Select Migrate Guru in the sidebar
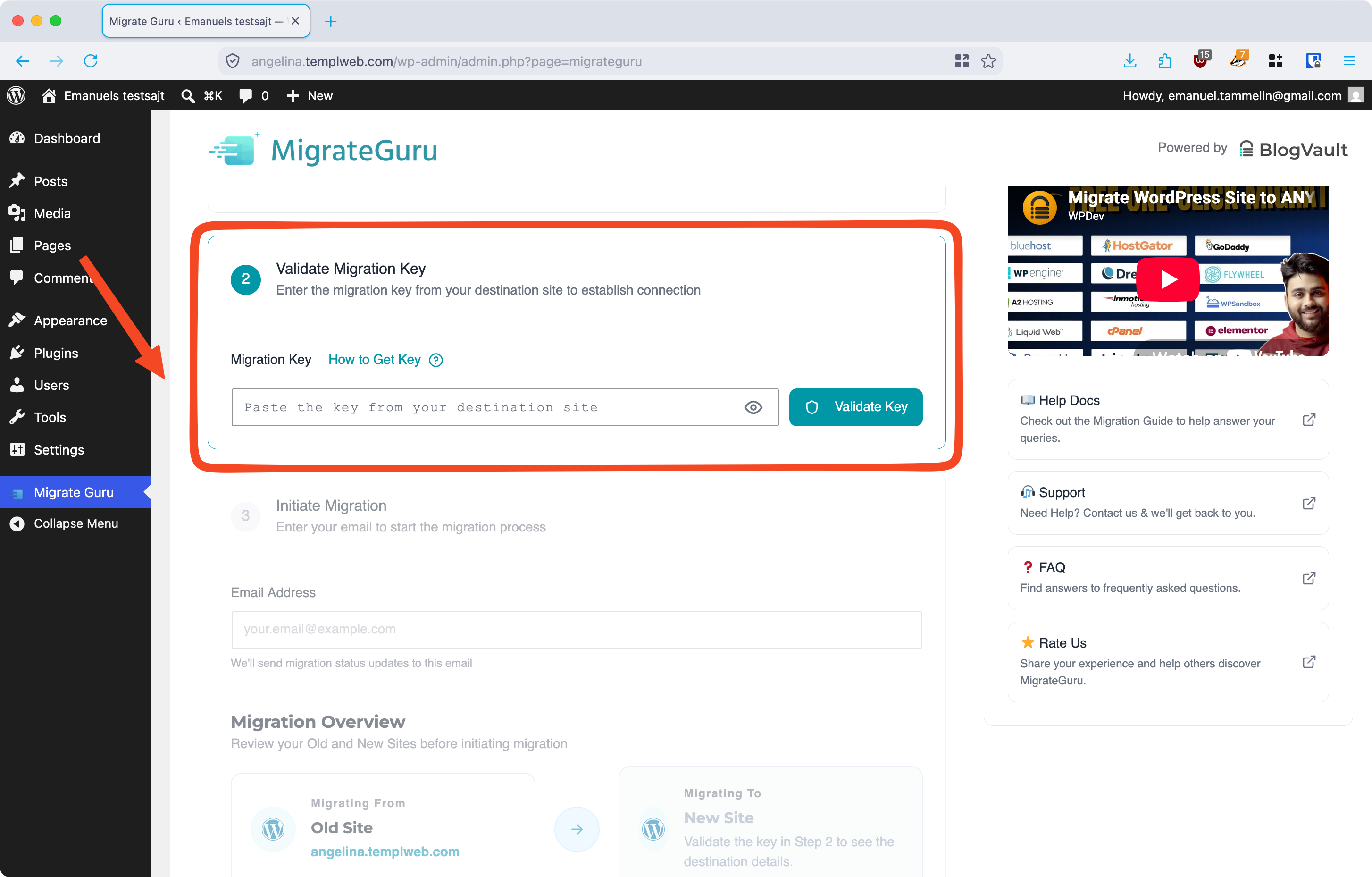 75,492
